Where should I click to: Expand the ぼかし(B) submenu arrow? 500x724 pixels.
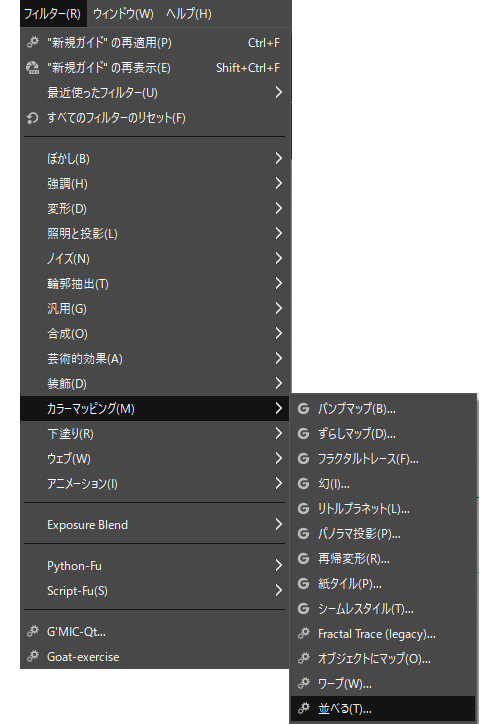tap(278, 158)
